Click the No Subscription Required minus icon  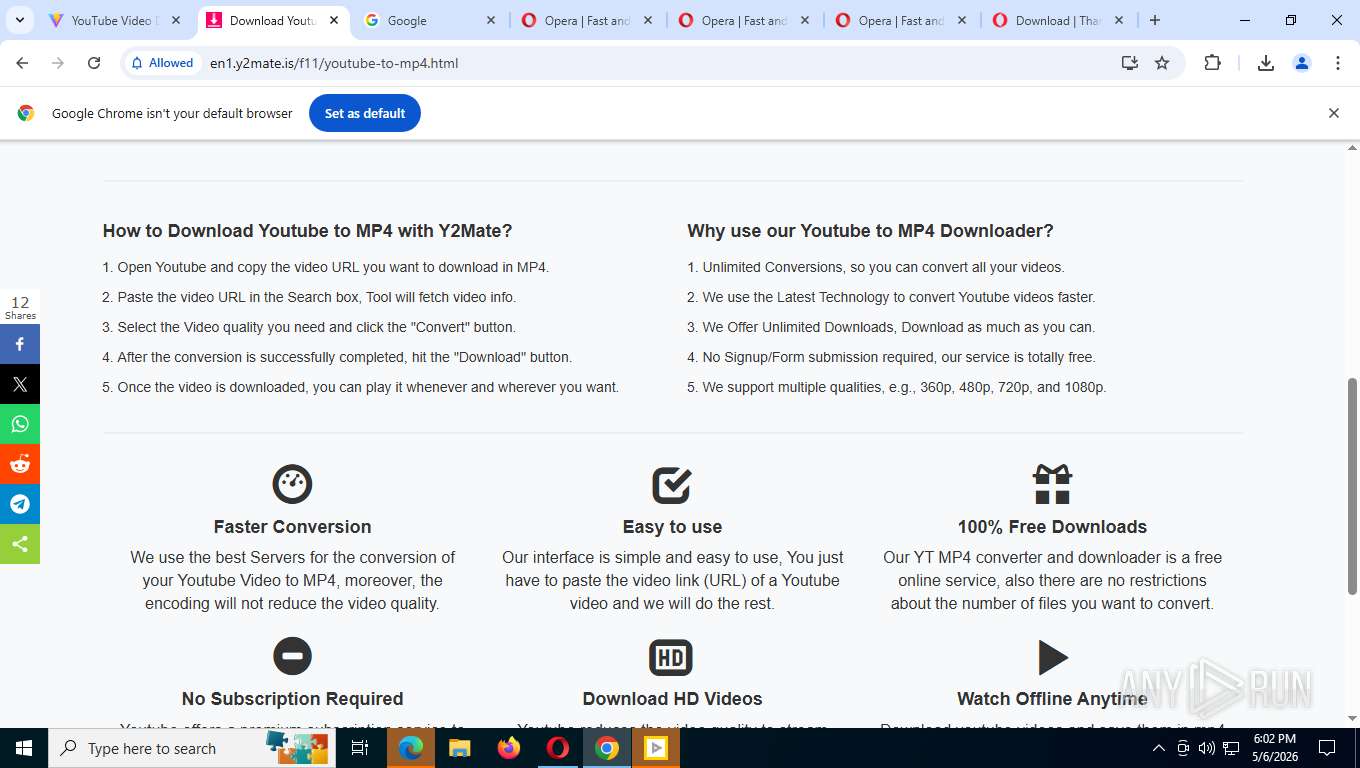tap(292, 656)
